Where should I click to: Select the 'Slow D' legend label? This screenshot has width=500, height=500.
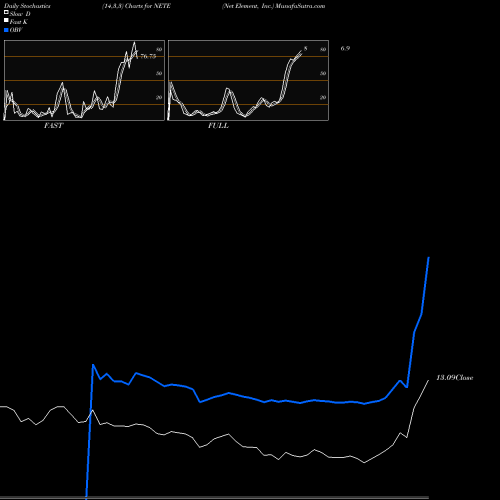pyautogui.click(x=20, y=14)
